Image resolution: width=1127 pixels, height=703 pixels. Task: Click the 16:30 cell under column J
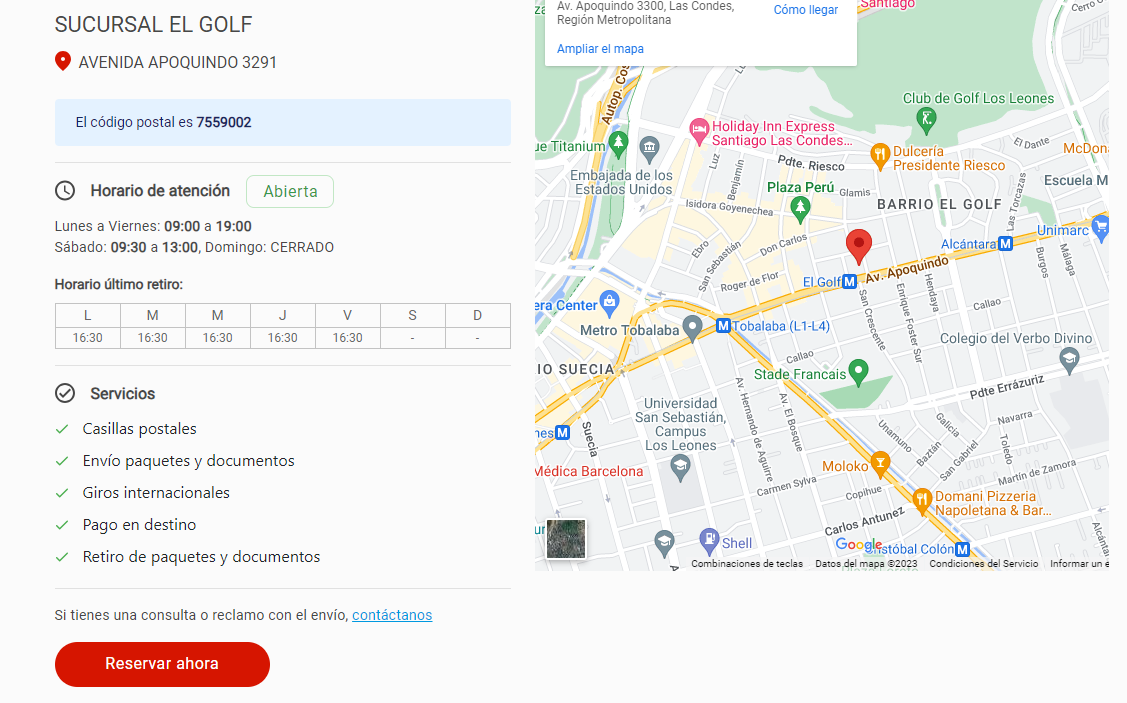(282, 338)
